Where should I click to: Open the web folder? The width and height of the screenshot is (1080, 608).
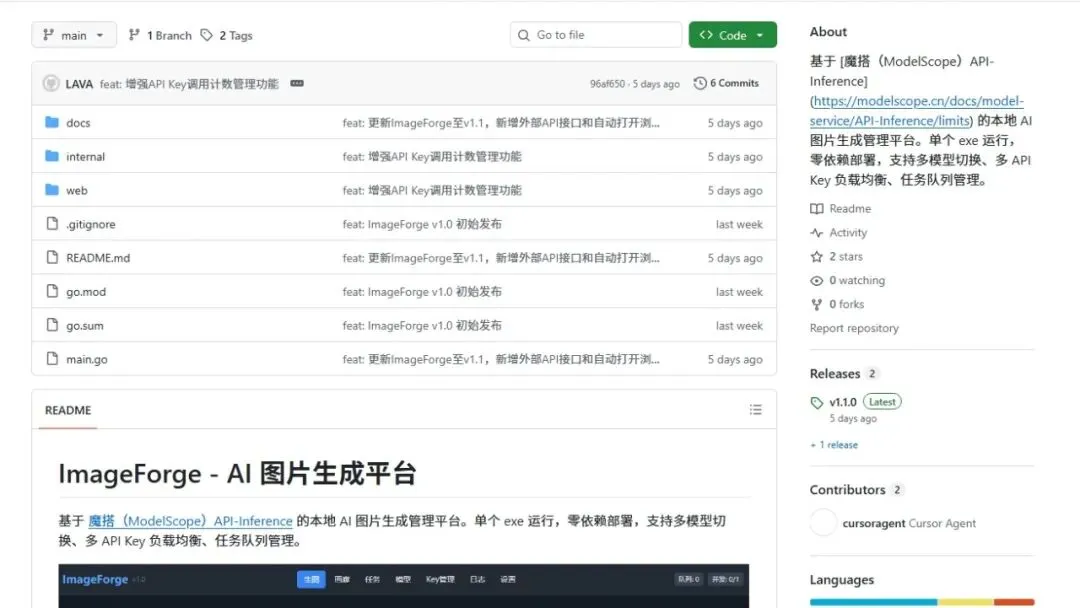tap(76, 190)
